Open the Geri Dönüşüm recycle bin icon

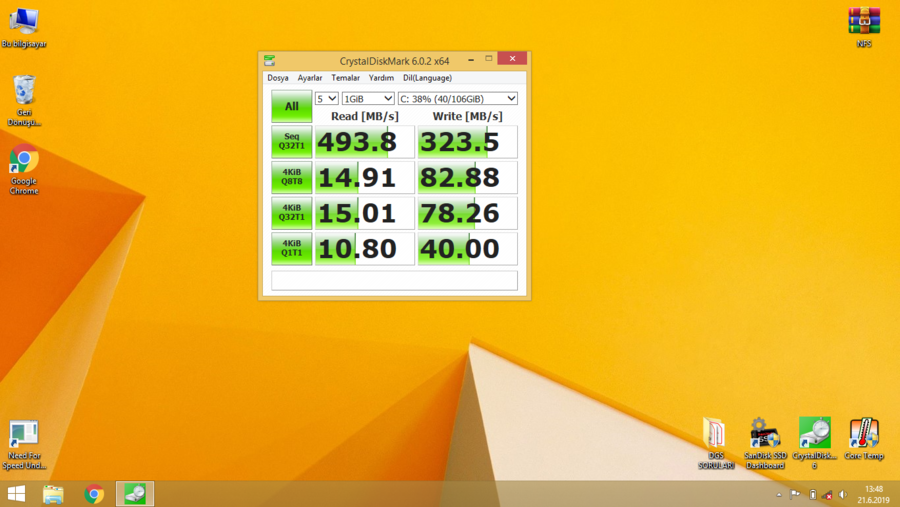[x=24, y=100]
